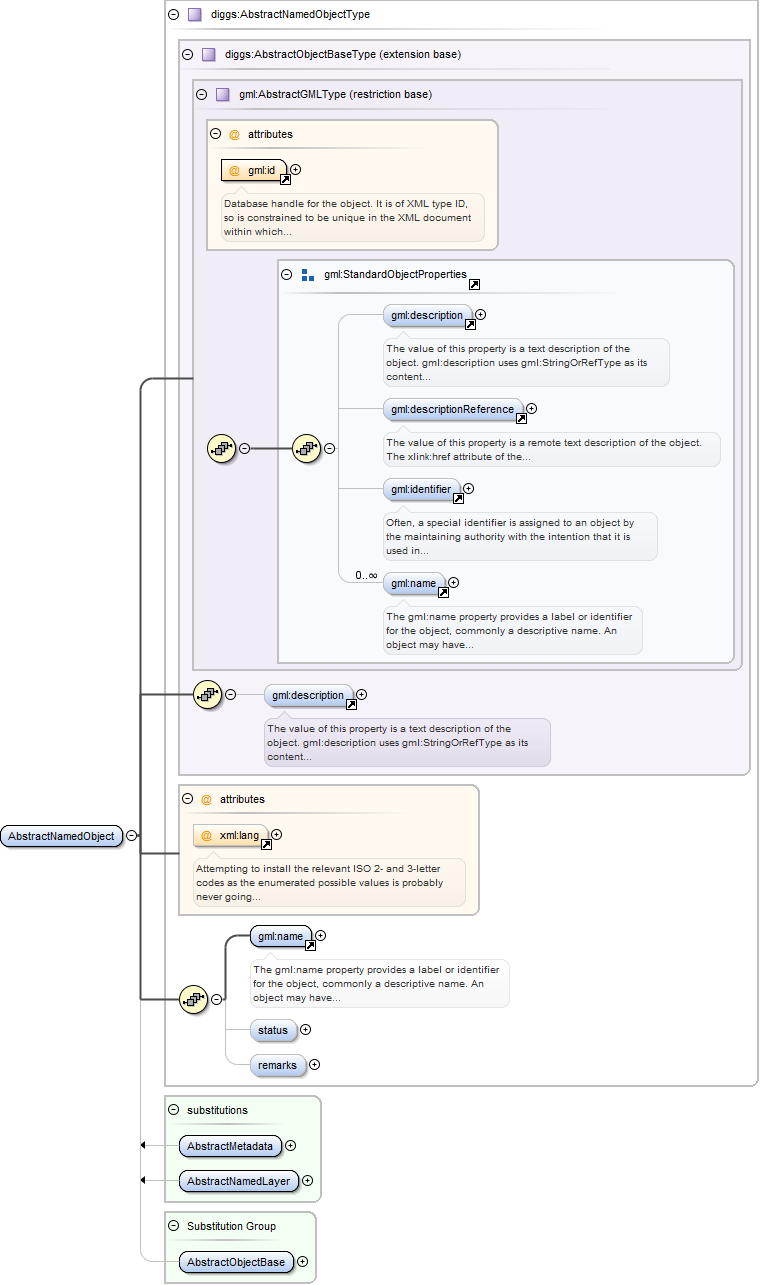Select the status element
The image size is (760, 1285).
pos(273,1030)
